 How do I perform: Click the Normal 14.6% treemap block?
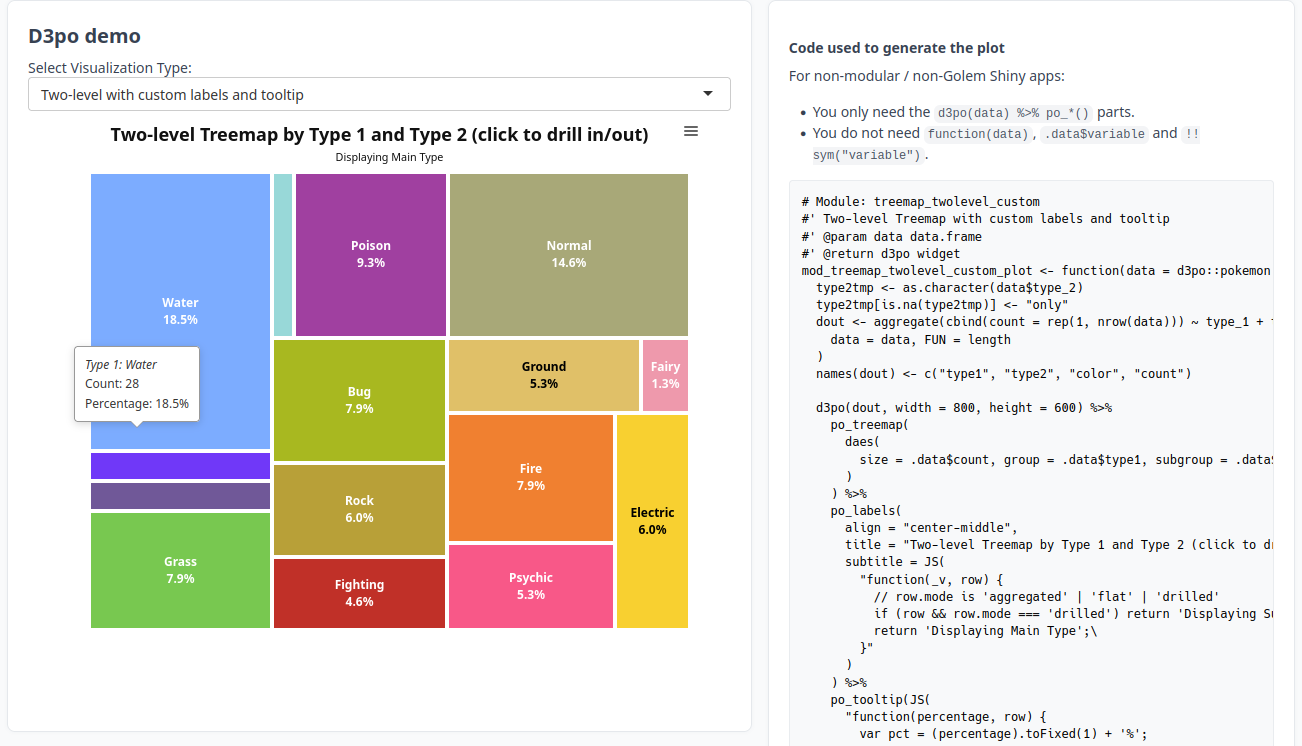point(568,254)
